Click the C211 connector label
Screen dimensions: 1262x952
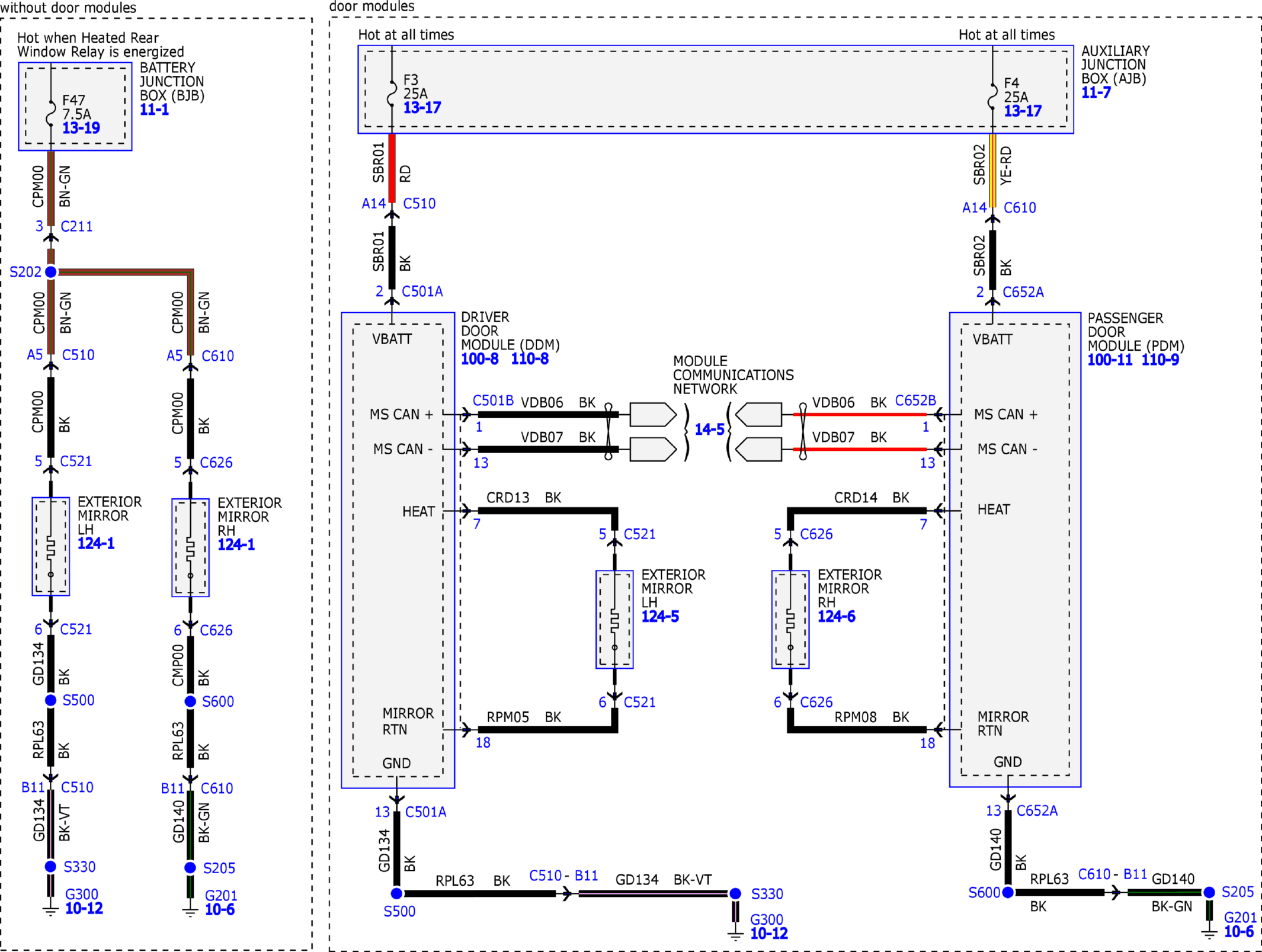76,226
